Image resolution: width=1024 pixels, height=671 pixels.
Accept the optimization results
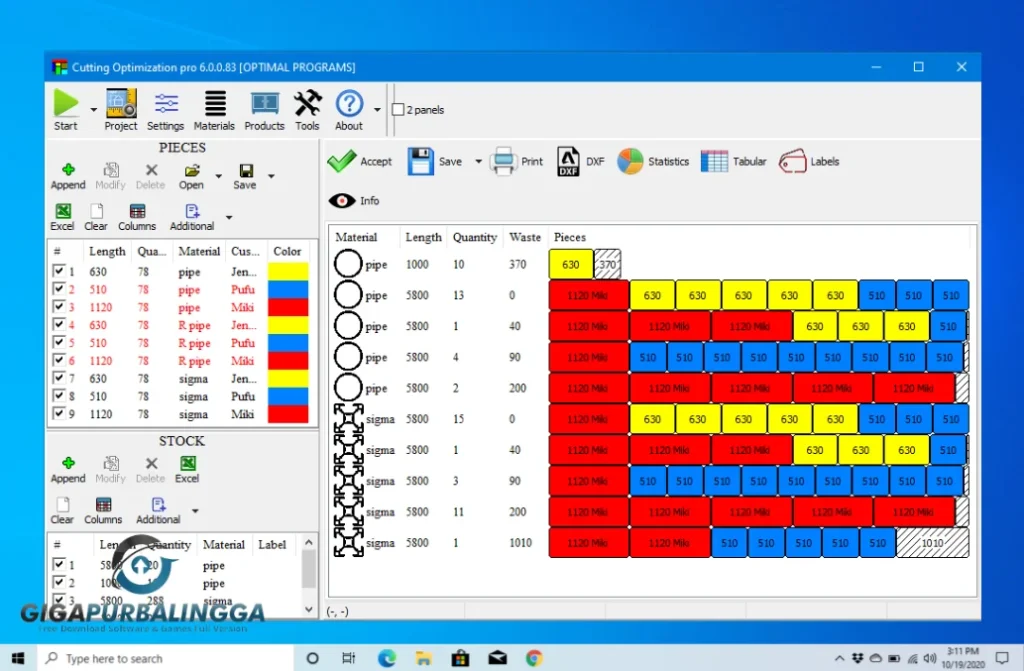click(x=360, y=161)
